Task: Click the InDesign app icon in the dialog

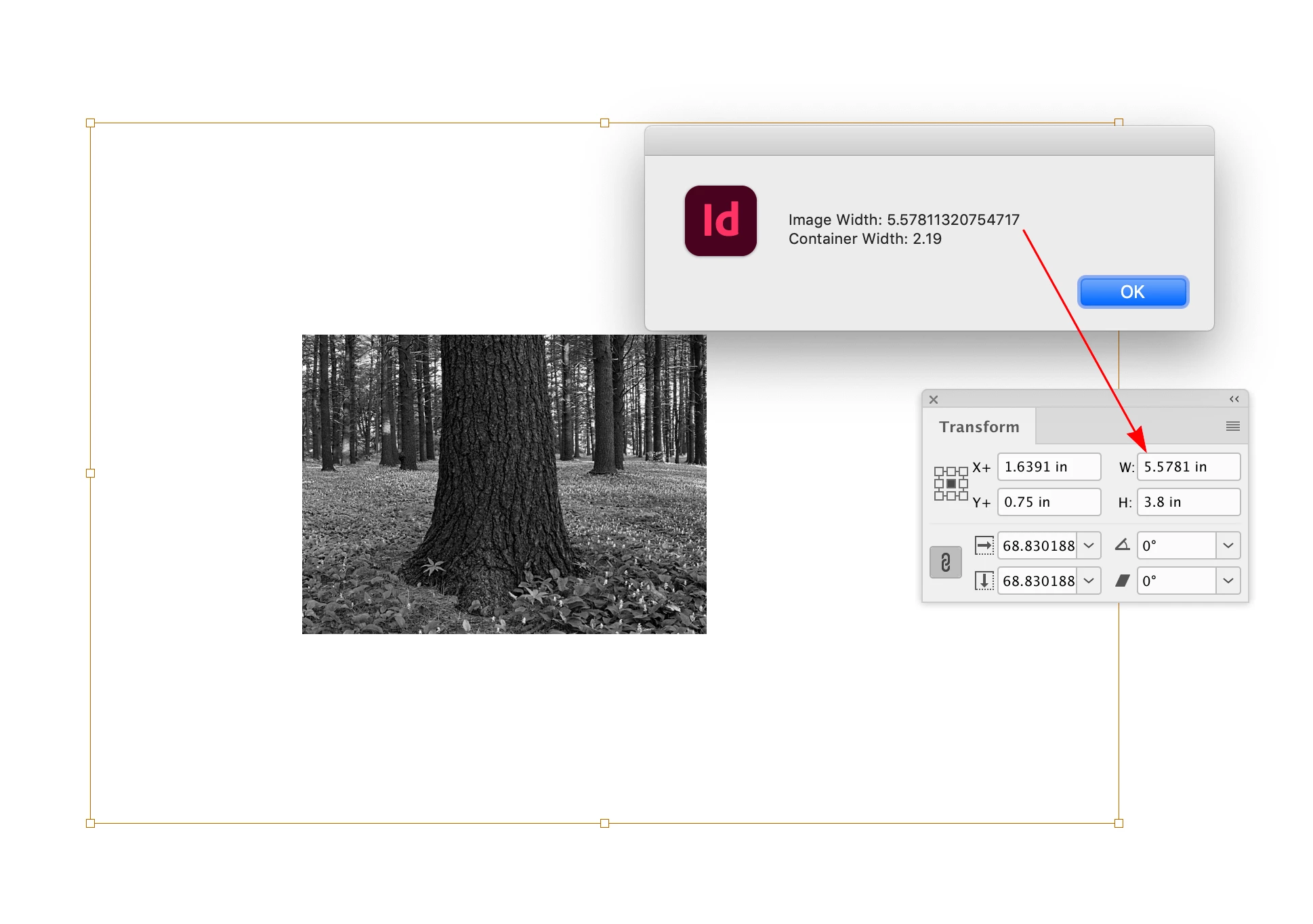Action: click(x=720, y=221)
